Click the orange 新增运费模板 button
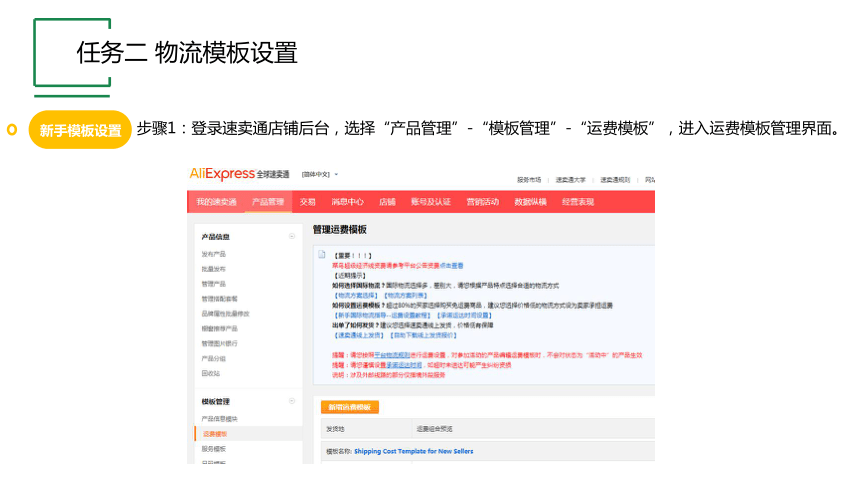Image resolution: width=860 pixels, height=484 pixels. point(350,407)
